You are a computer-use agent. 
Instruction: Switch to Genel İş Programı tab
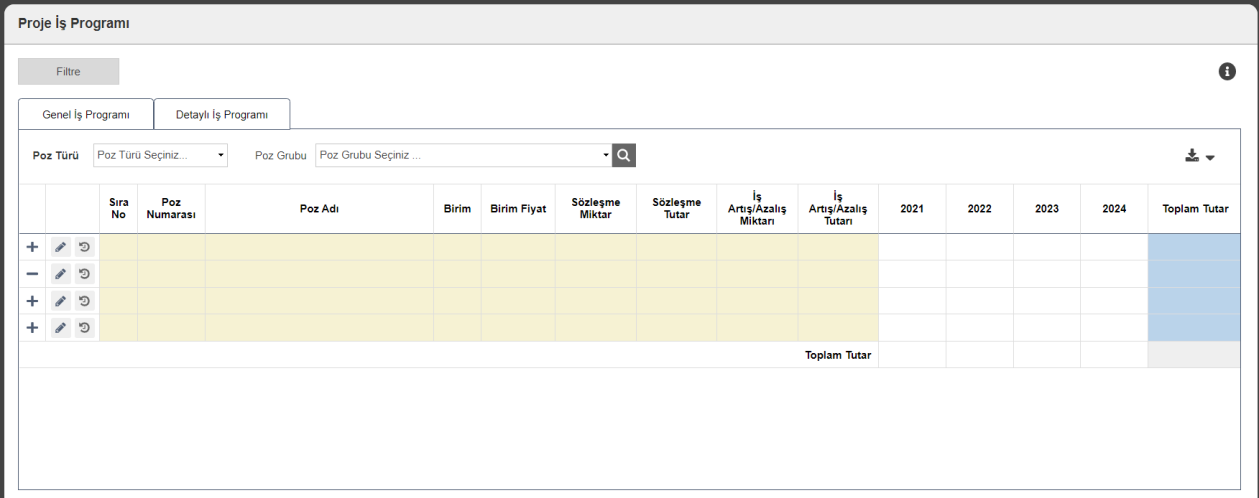(x=86, y=114)
